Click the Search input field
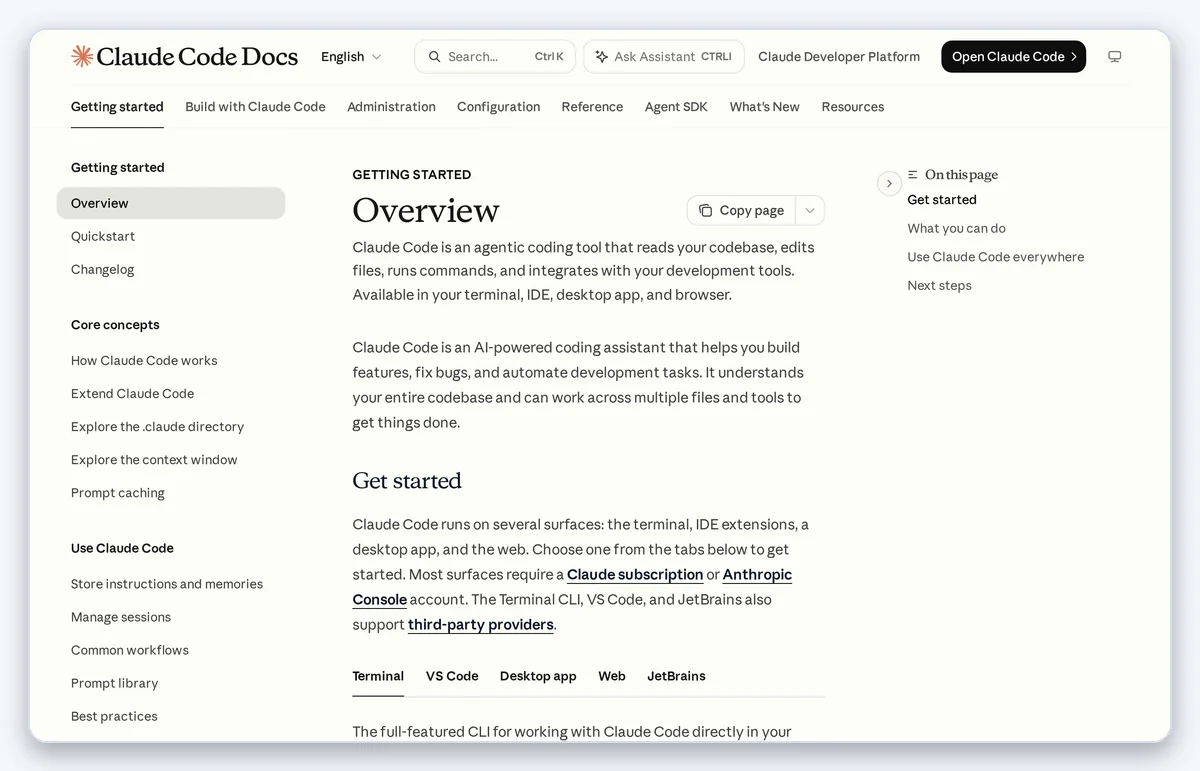Screen dimensions: 1200x771 click(x=494, y=57)
